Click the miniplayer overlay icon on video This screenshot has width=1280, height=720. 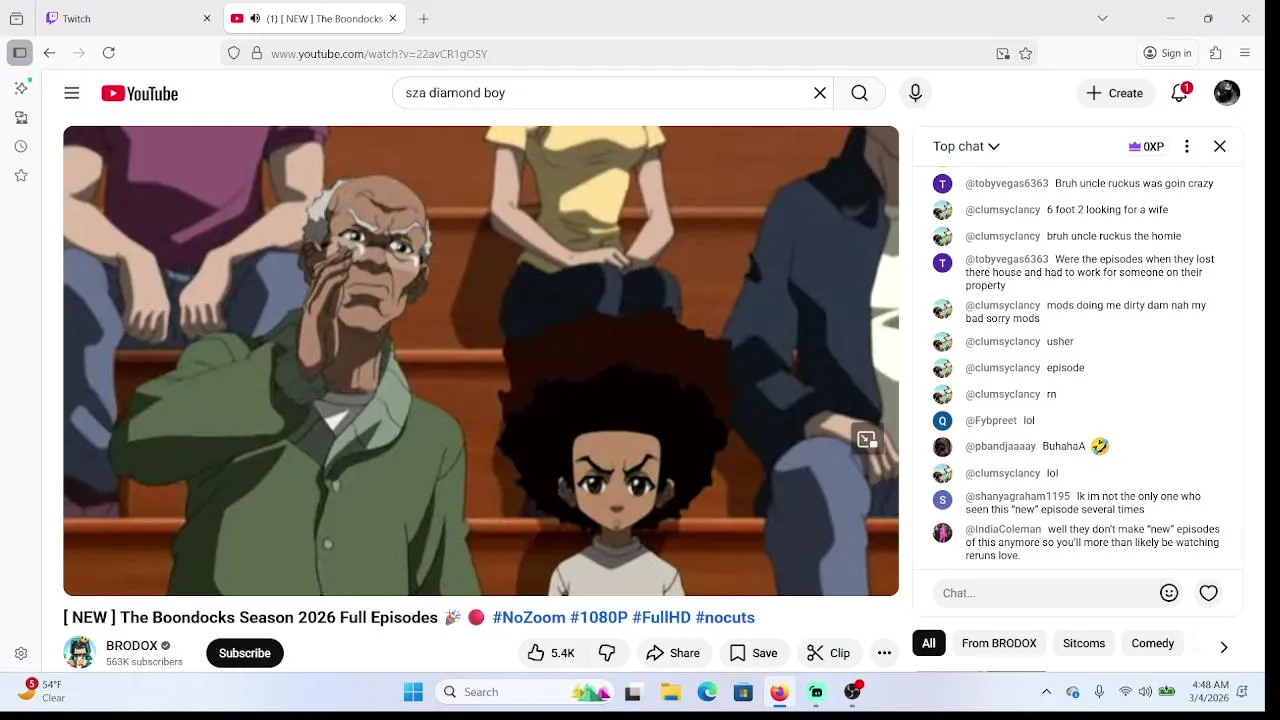click(x=867, y=439)
